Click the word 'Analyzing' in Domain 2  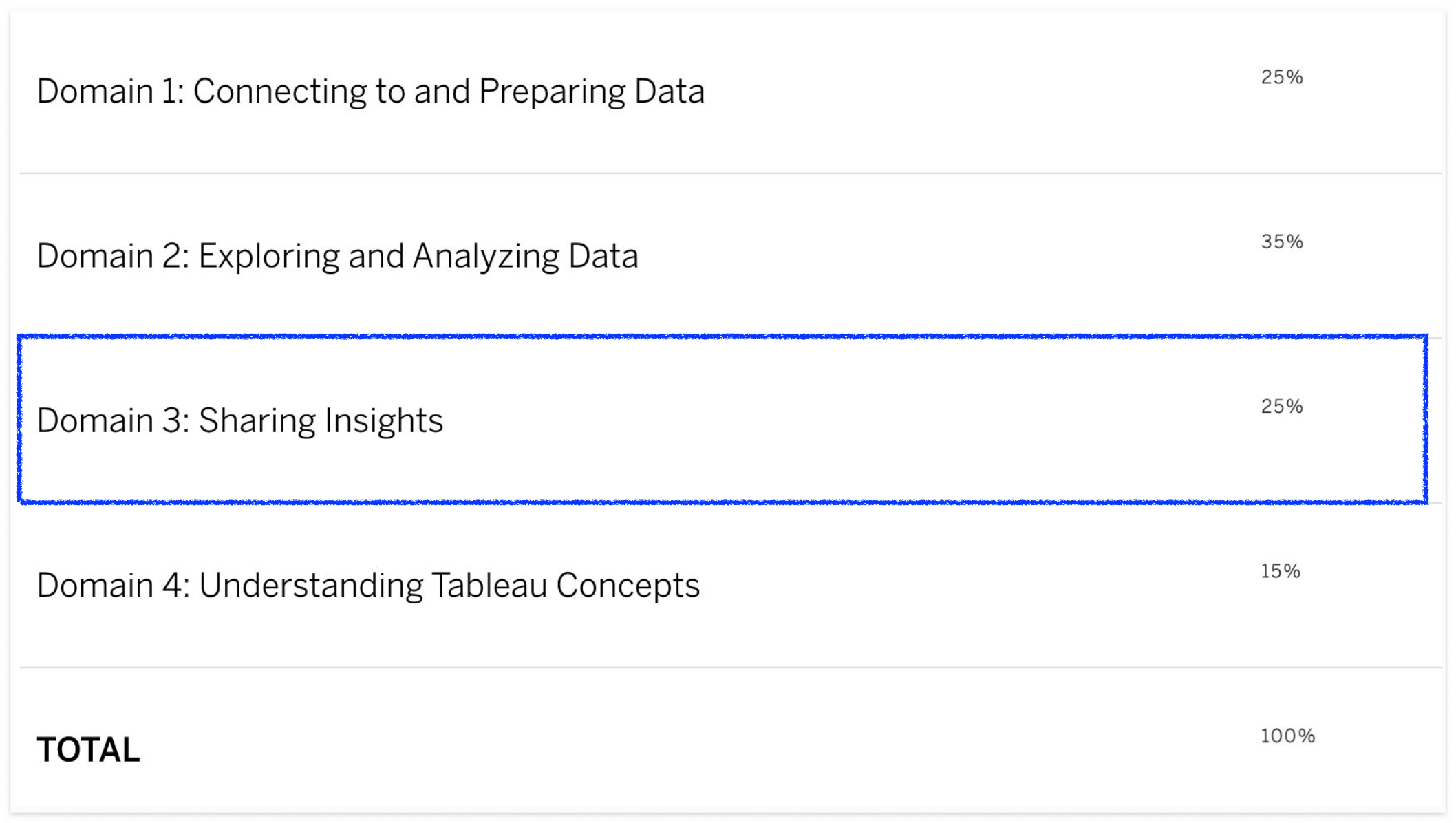(x=486, y=257)
